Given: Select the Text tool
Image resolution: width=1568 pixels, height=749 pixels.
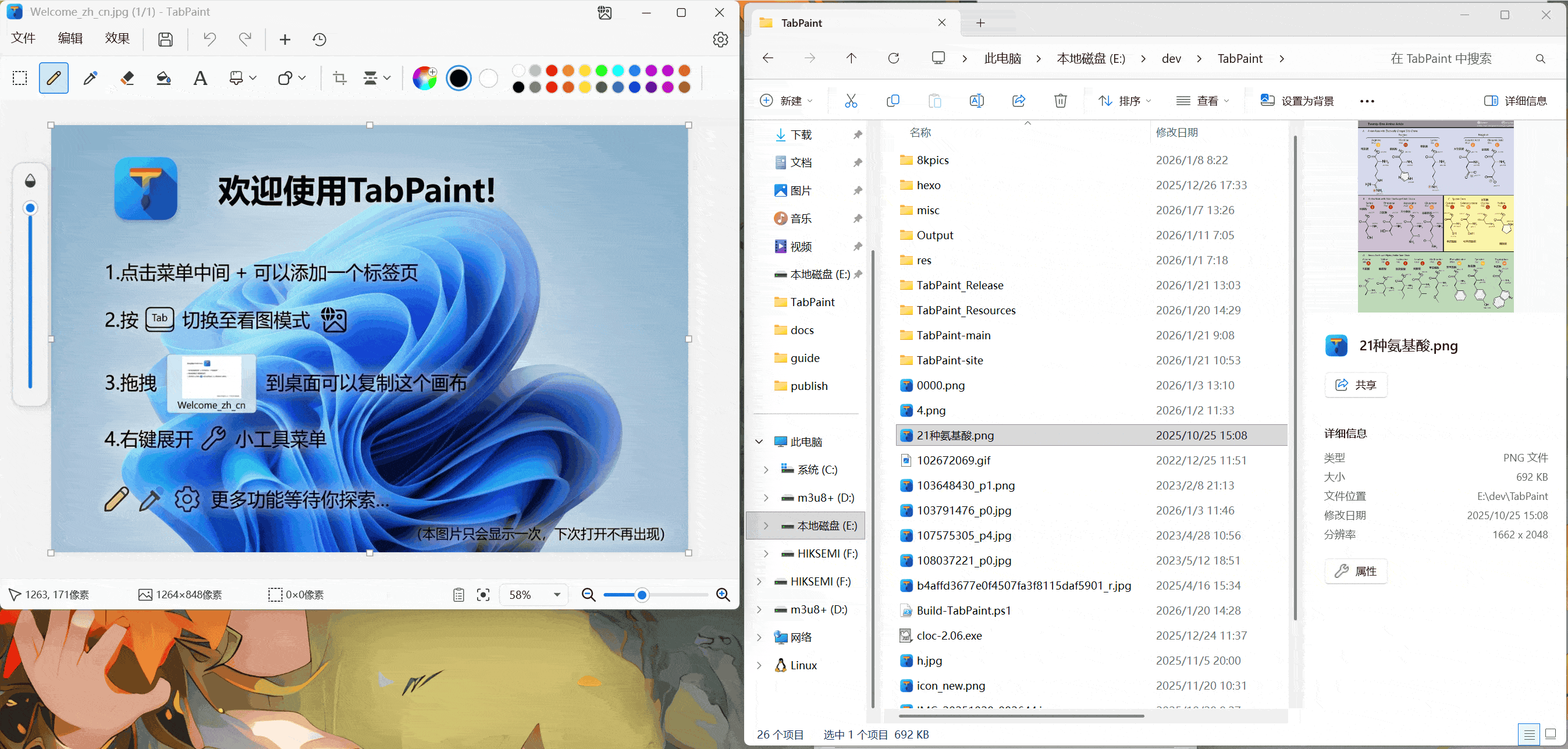Looking at the screenshot, I should coord(200,78).
